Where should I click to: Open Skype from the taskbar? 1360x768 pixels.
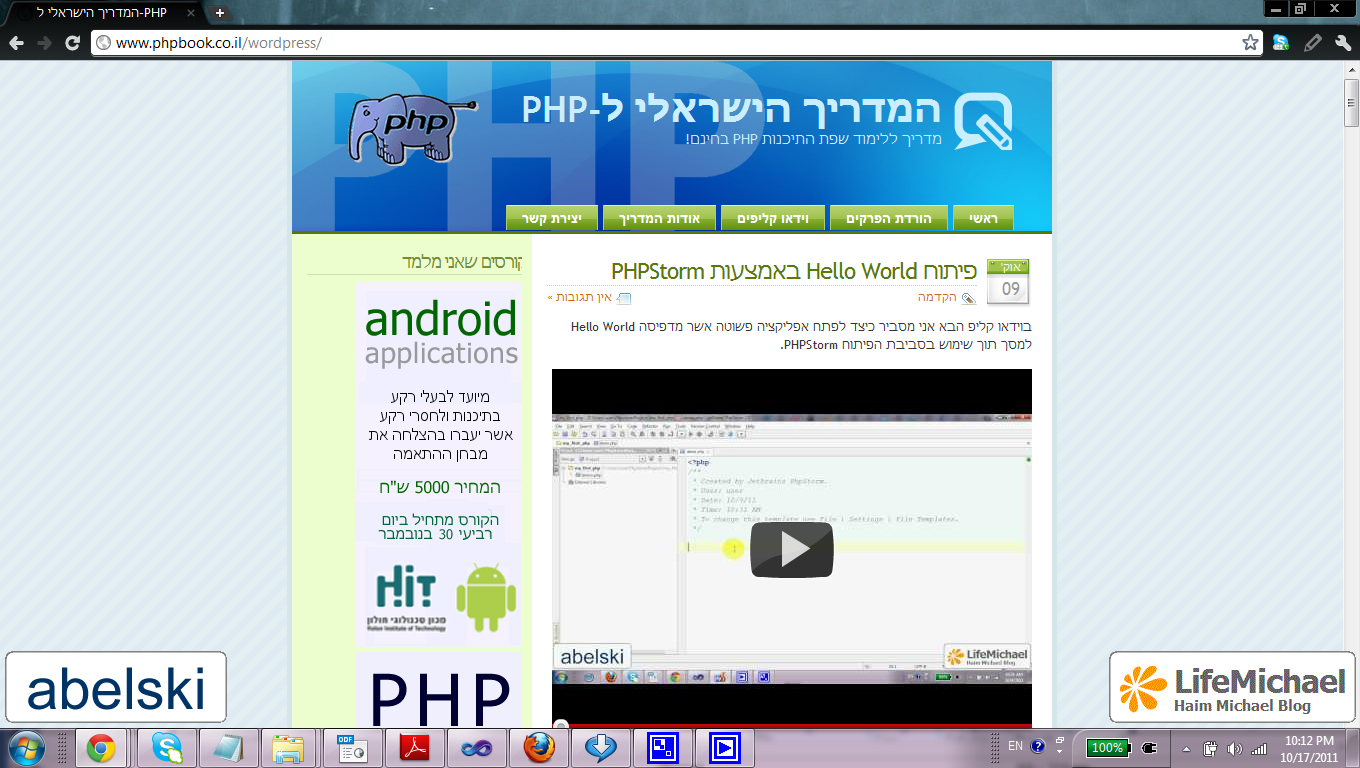click(x=167, y=747)
